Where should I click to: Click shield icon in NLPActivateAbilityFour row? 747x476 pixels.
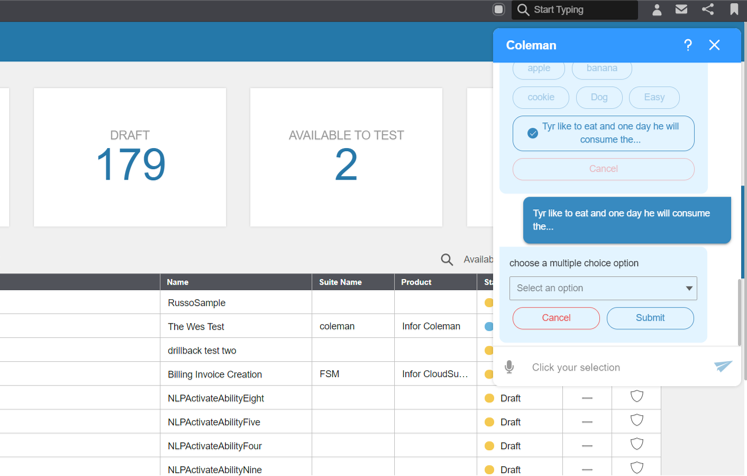(x=636, y=444)
